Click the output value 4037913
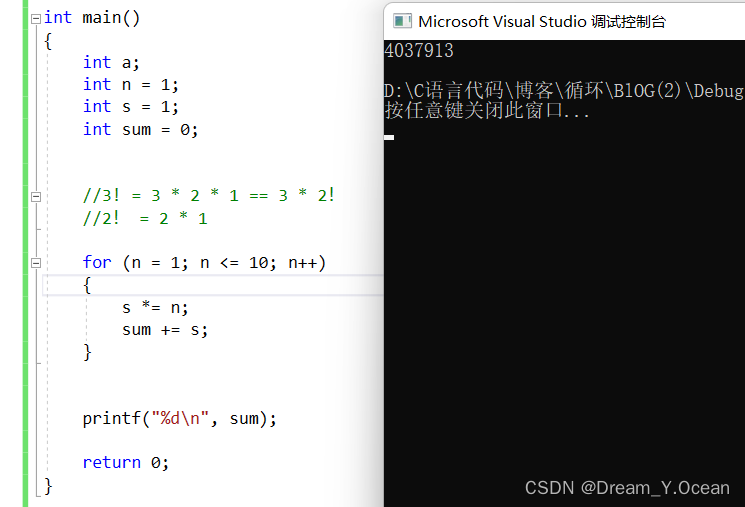The image size is (745, 507). (419, 50)
